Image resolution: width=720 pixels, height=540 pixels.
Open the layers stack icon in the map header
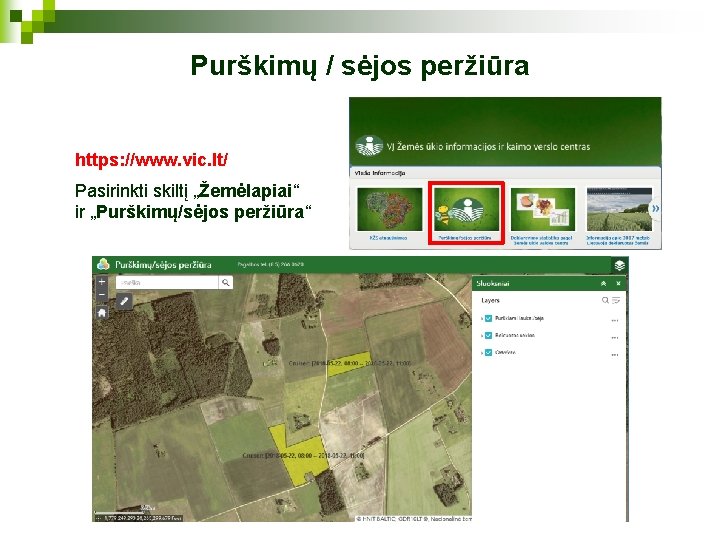(619, 265)
